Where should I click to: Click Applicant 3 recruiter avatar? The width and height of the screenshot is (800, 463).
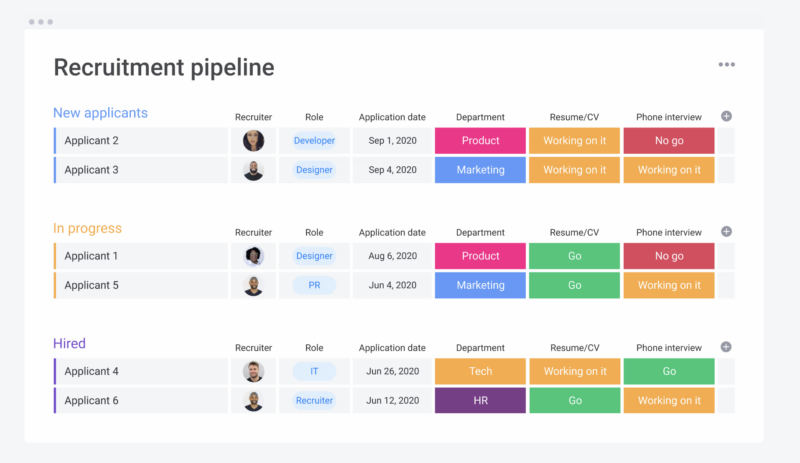coord(253,170)
